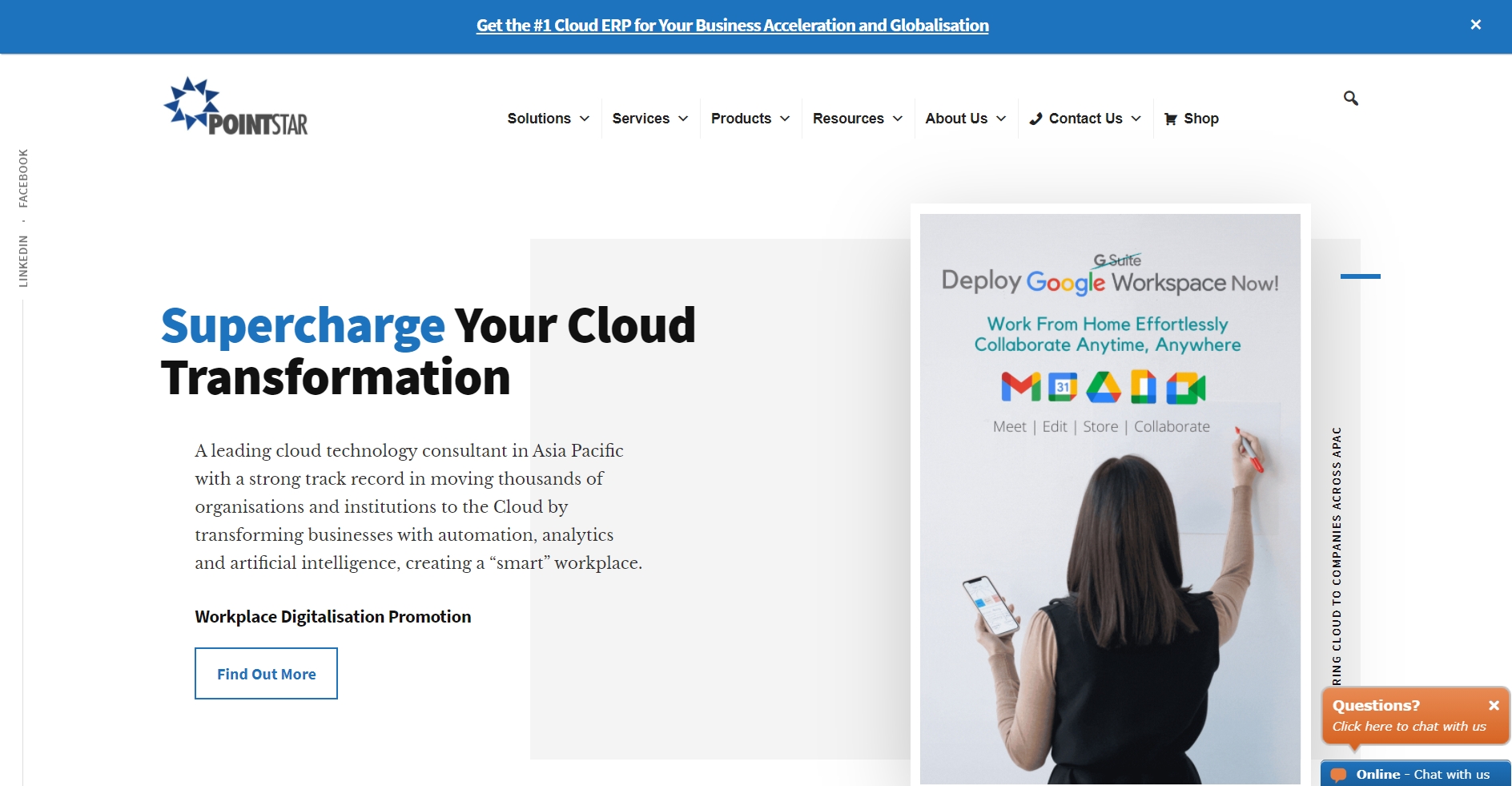Click the orange chat bubble icon
The image size is (1512, 786).
pyautogui.click(x=1338, y=775)
